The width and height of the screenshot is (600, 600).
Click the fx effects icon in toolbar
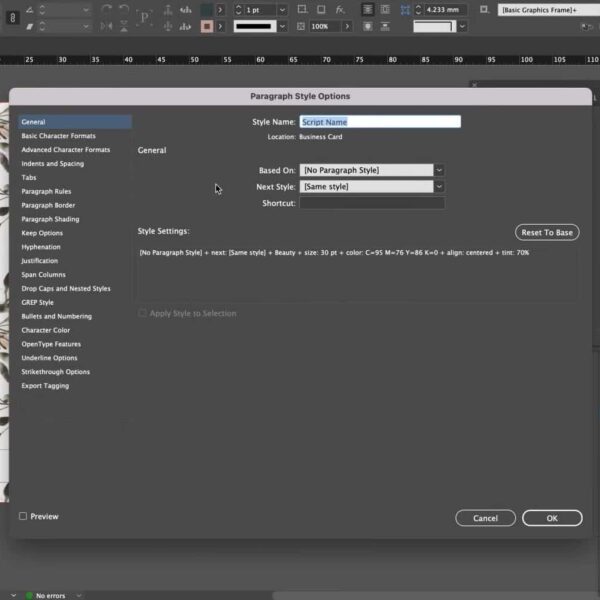(341, 9)
